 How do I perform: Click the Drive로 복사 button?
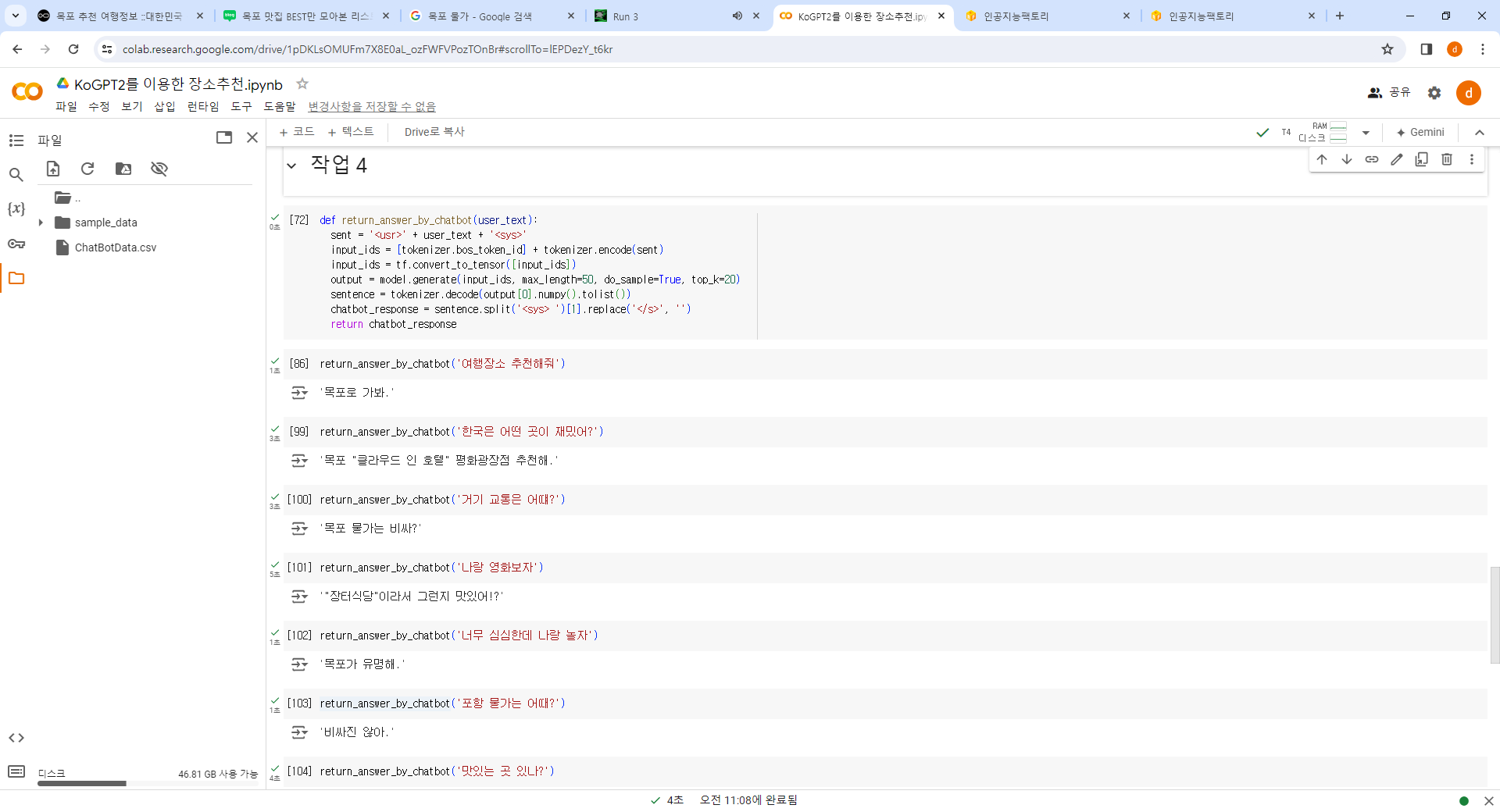click(434, 132)
